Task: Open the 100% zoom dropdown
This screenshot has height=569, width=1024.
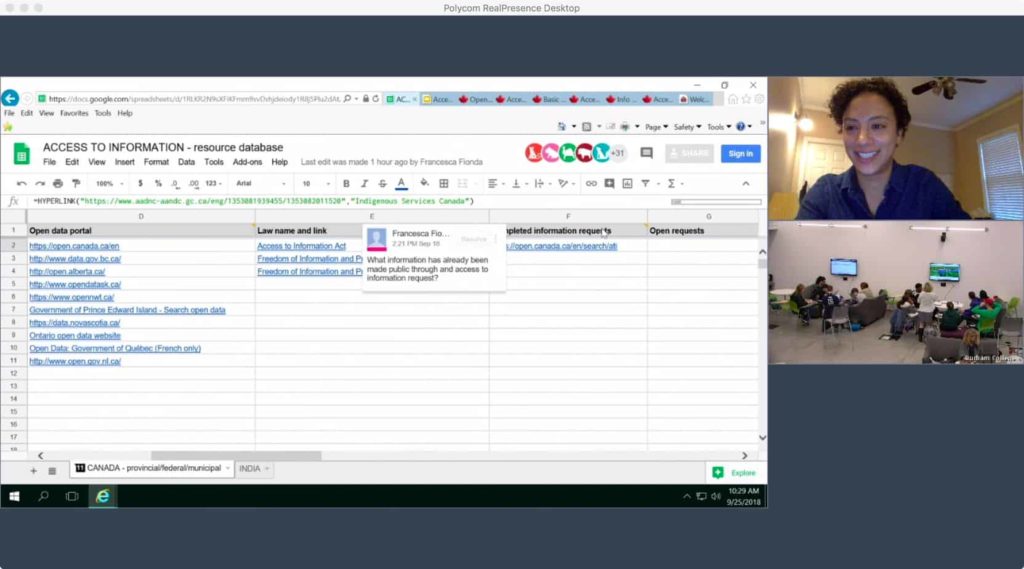Action: coord(108,184)
